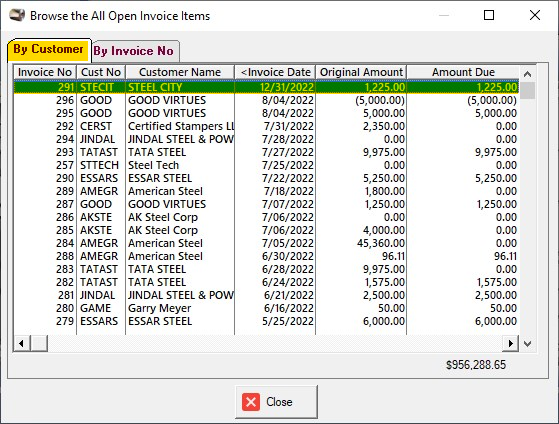Click invoice date 6/24/2022
The height and width of the screenshot is (424, 559).
click(x=288, y=282)
